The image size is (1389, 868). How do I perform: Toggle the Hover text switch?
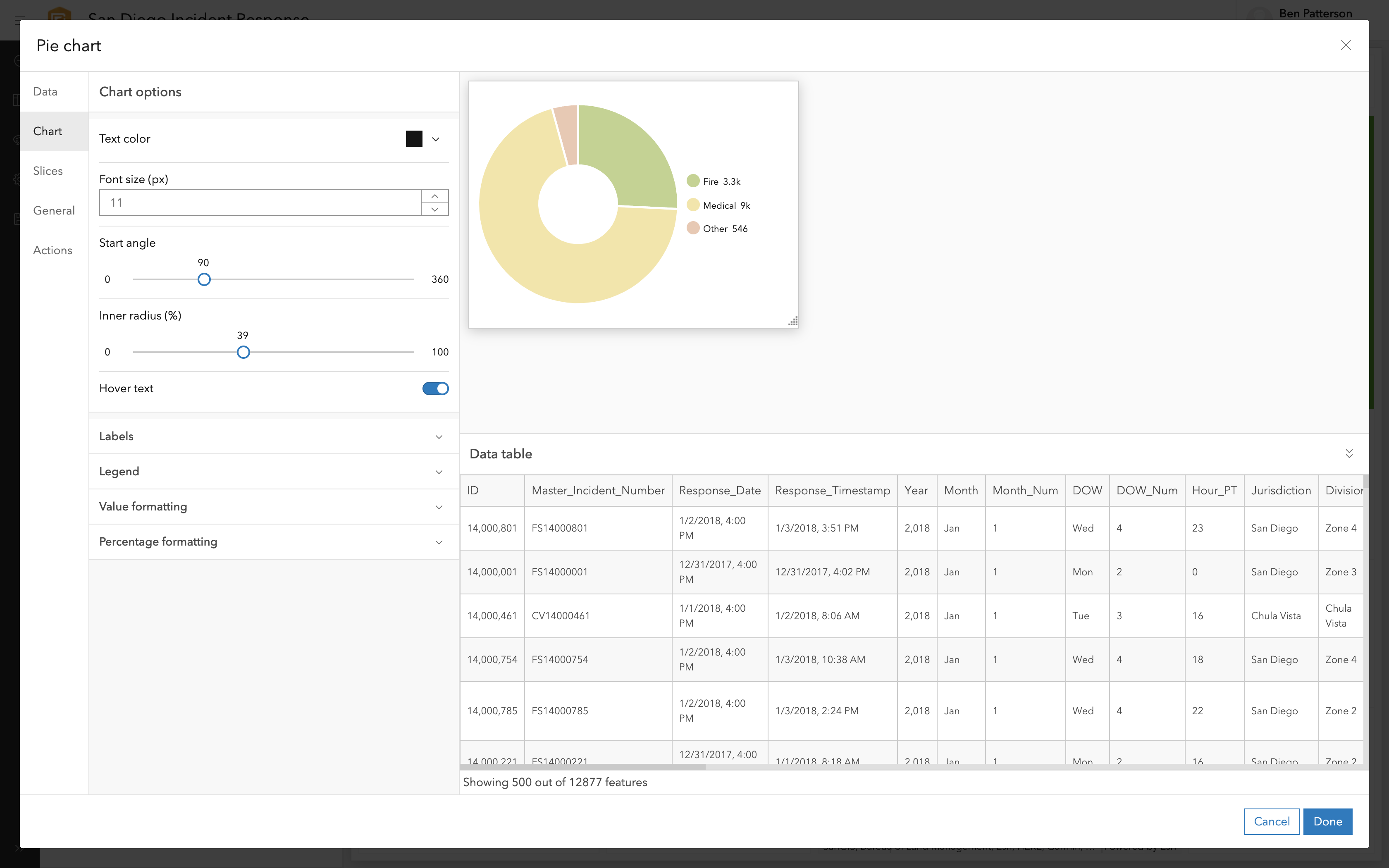point(435,389)
